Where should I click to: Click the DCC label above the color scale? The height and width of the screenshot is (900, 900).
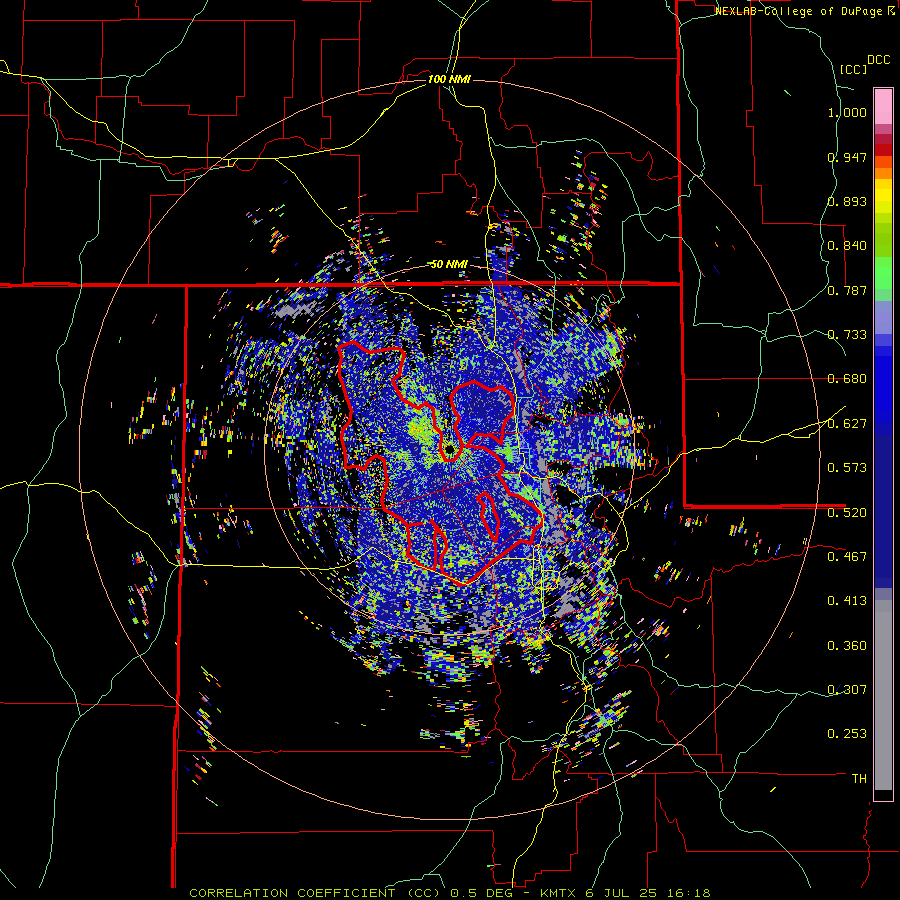tap(878, 60)
